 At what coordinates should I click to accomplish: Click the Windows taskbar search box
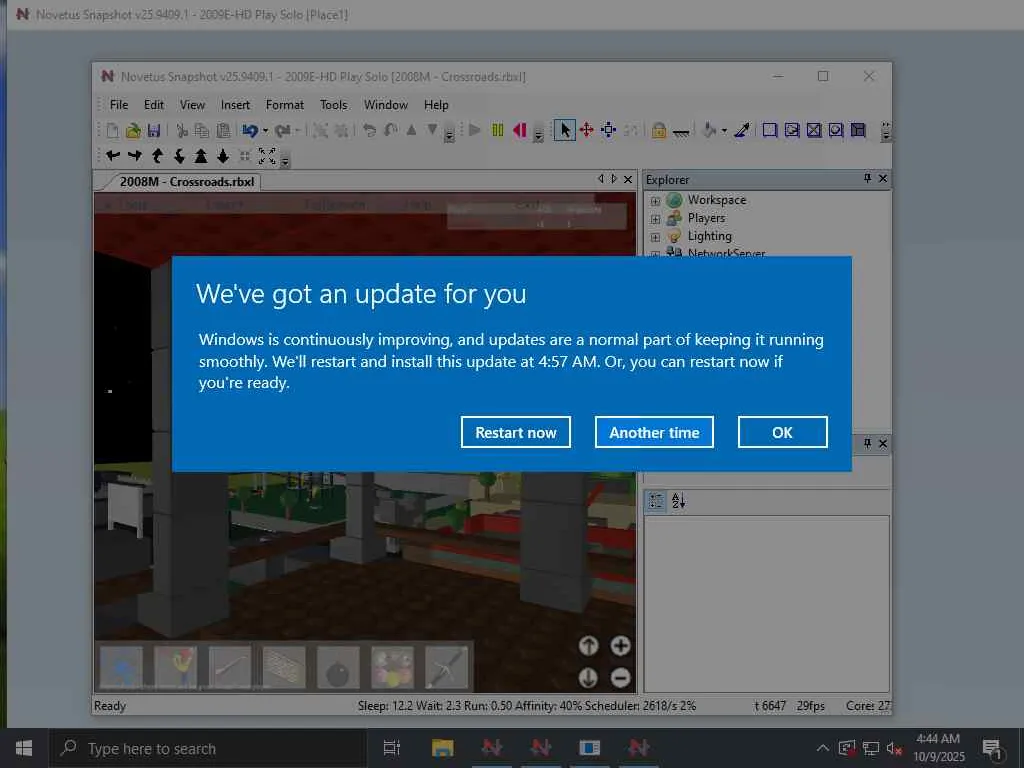pyautogui.click(x=208, y=748)
